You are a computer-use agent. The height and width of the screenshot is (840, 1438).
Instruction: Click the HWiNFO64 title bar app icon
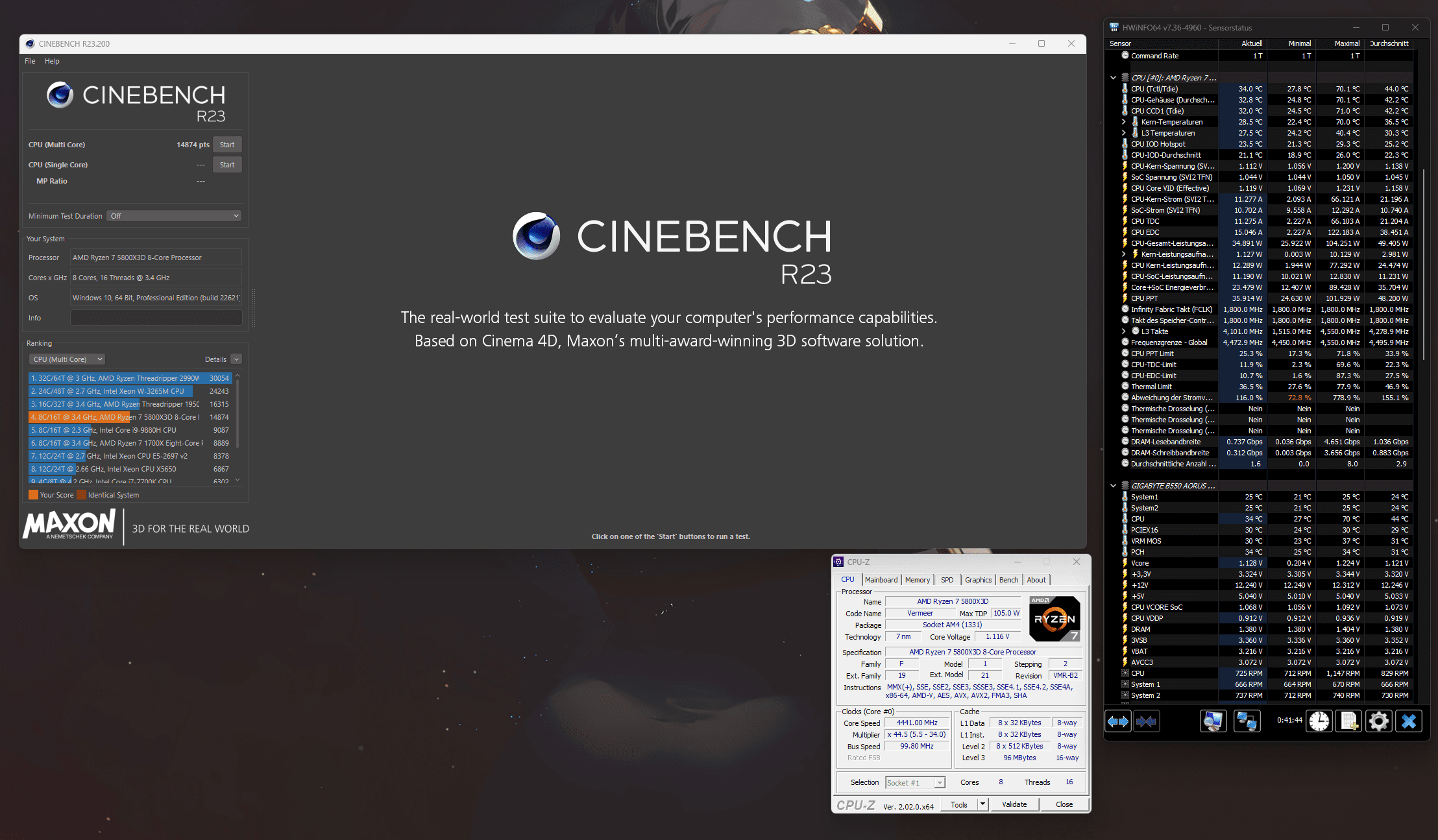coord(1114,27)
